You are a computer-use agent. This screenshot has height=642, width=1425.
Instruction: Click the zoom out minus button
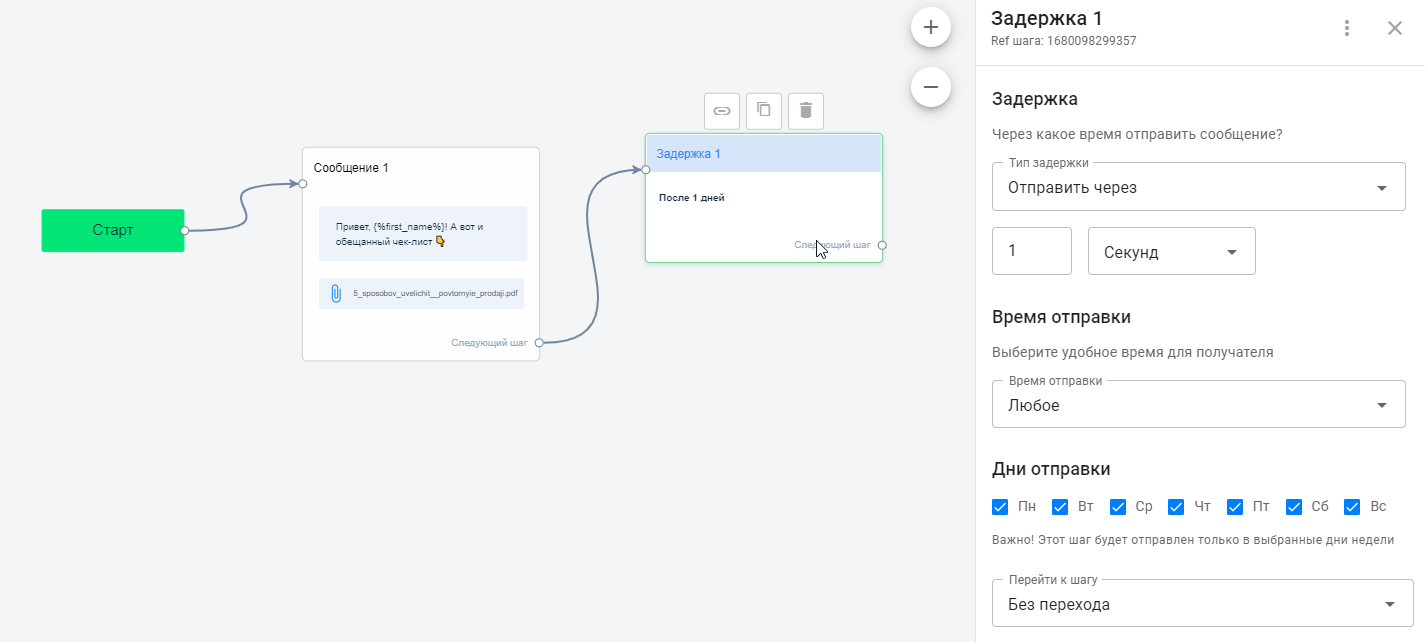(x=930, y=87)
